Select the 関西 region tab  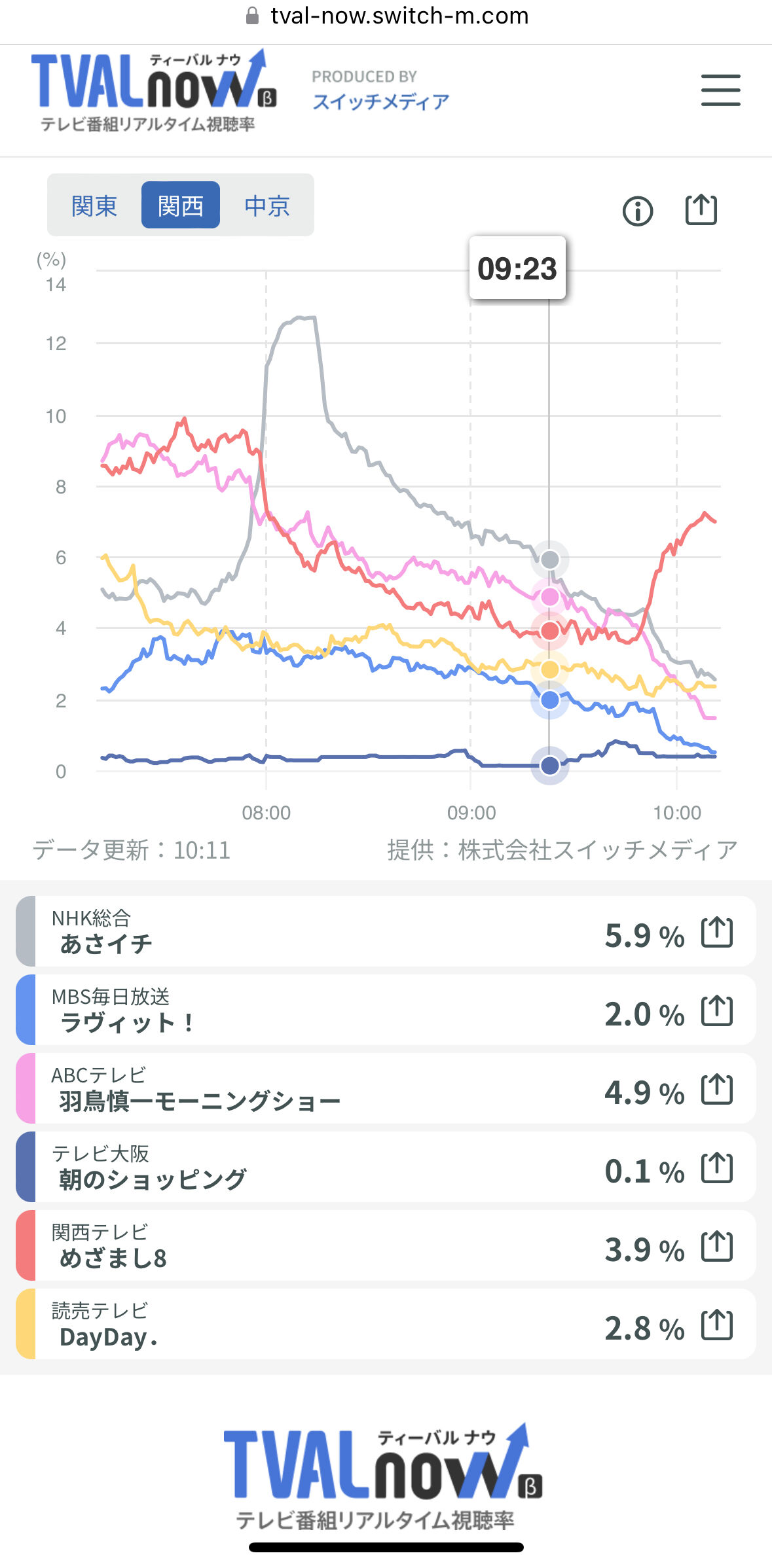click(180, 205)
